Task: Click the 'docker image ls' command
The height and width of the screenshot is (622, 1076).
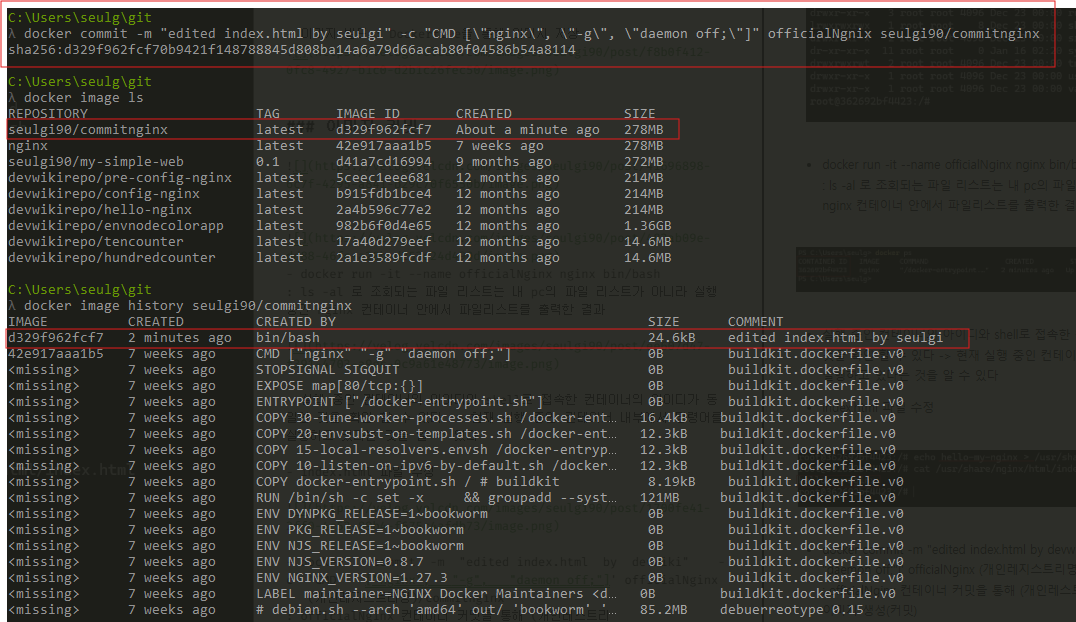Action: click(x=84, y=97)
